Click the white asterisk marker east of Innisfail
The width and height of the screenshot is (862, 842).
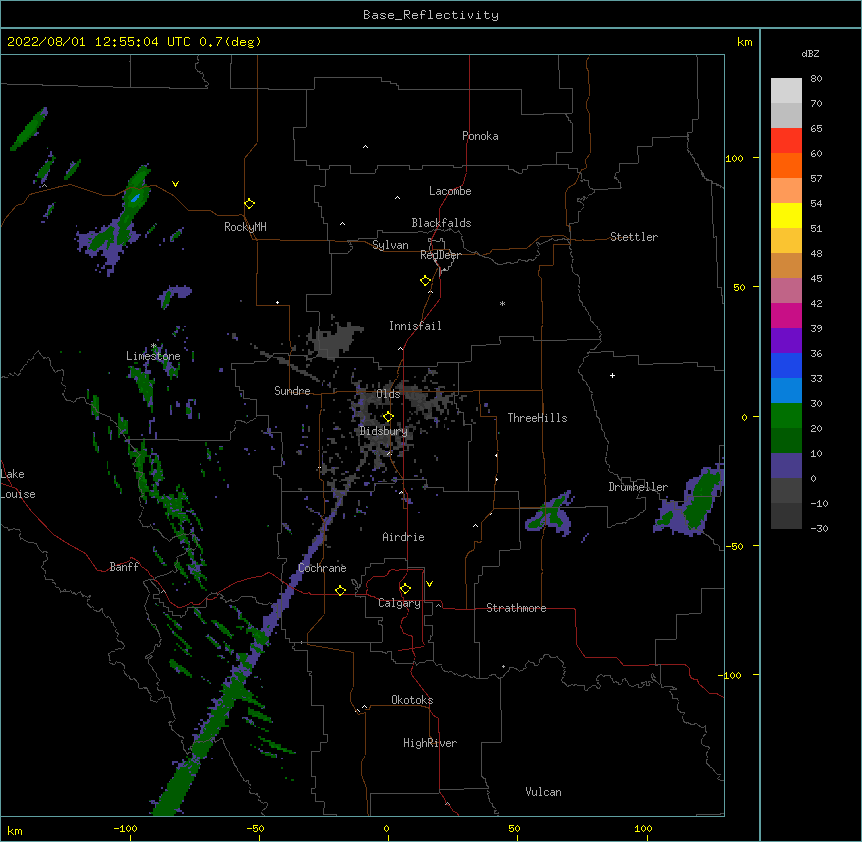[502, 304]
